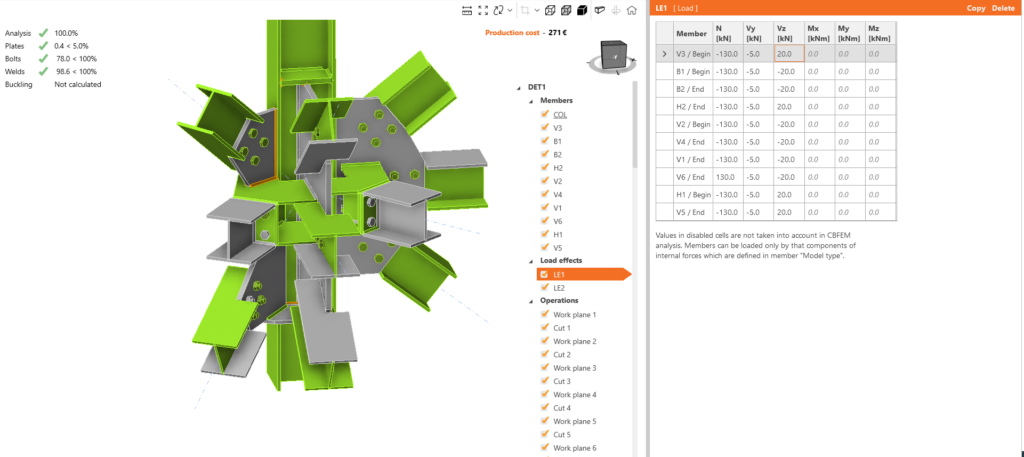
Task: Click the scrollbar thumb of the project tree
Action: click(x=634, y=124)
